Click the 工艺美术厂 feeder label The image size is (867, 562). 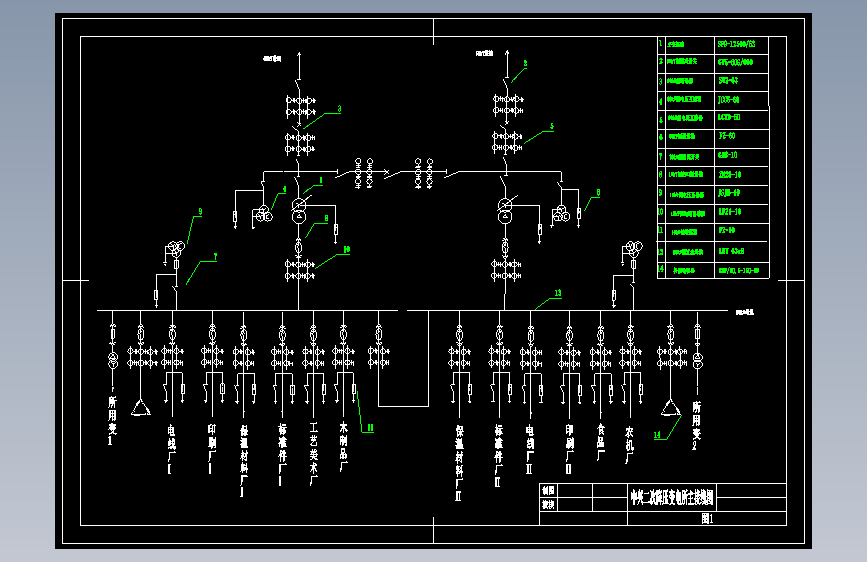click(x=314, y=454)
